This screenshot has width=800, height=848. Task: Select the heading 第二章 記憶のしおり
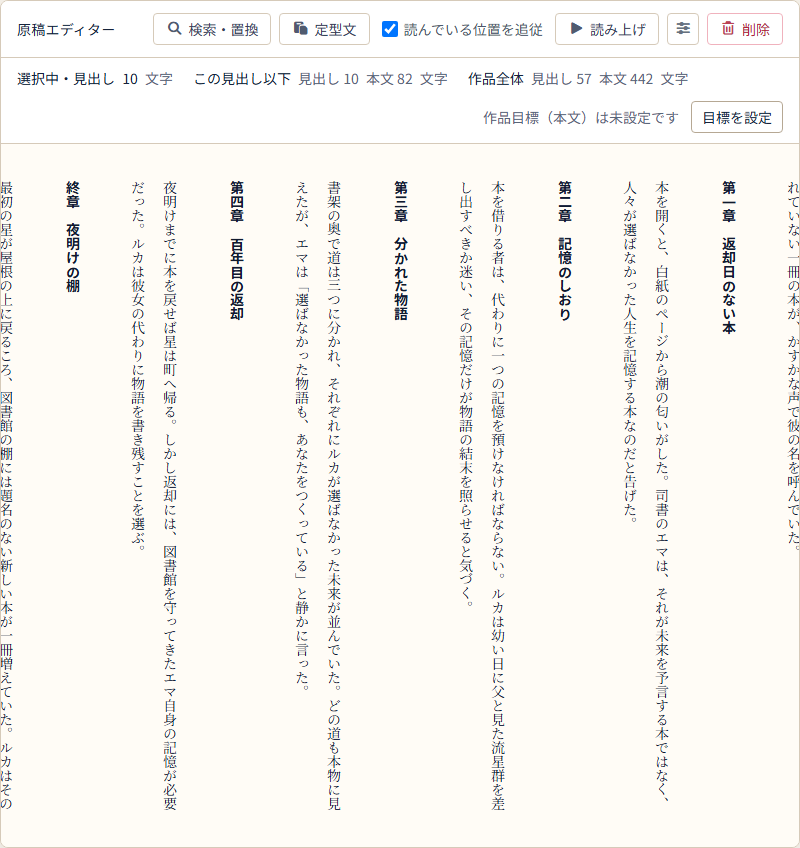point(565,250)
